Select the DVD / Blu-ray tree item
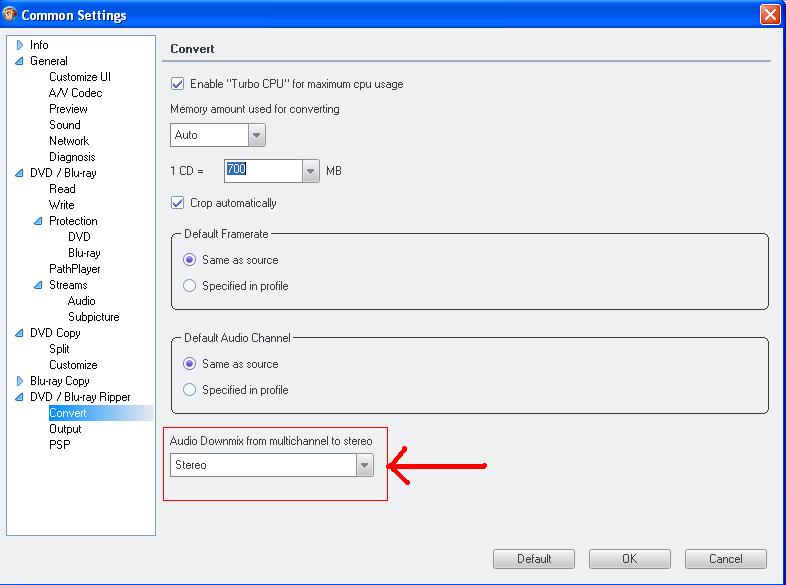Image resolution: width=786 pixels, height=585 pixels. pos(63,173)
